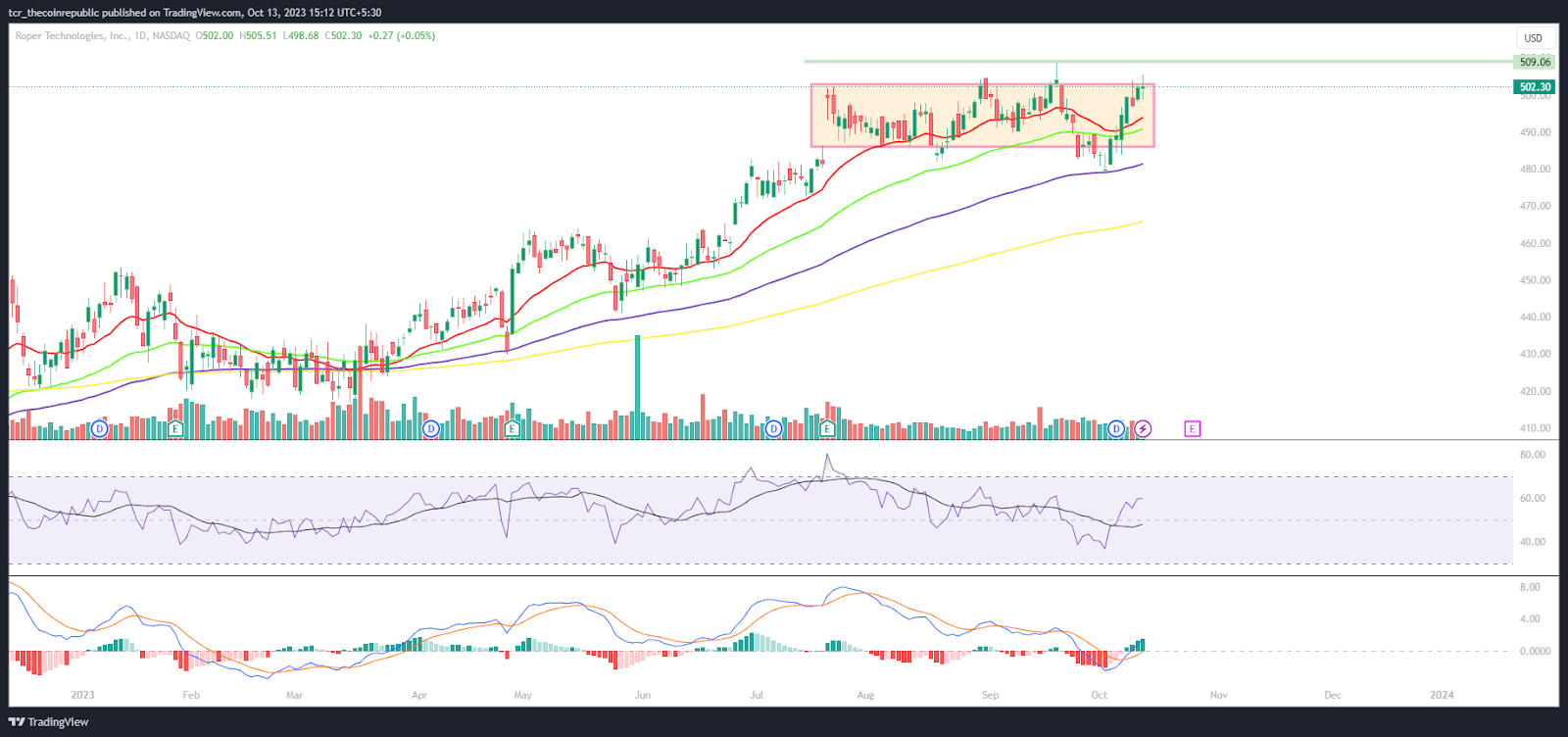The width and height of the screenshot is (1568, 737).
Task: Click the earnings E marker before February
Action: point(175,428)
